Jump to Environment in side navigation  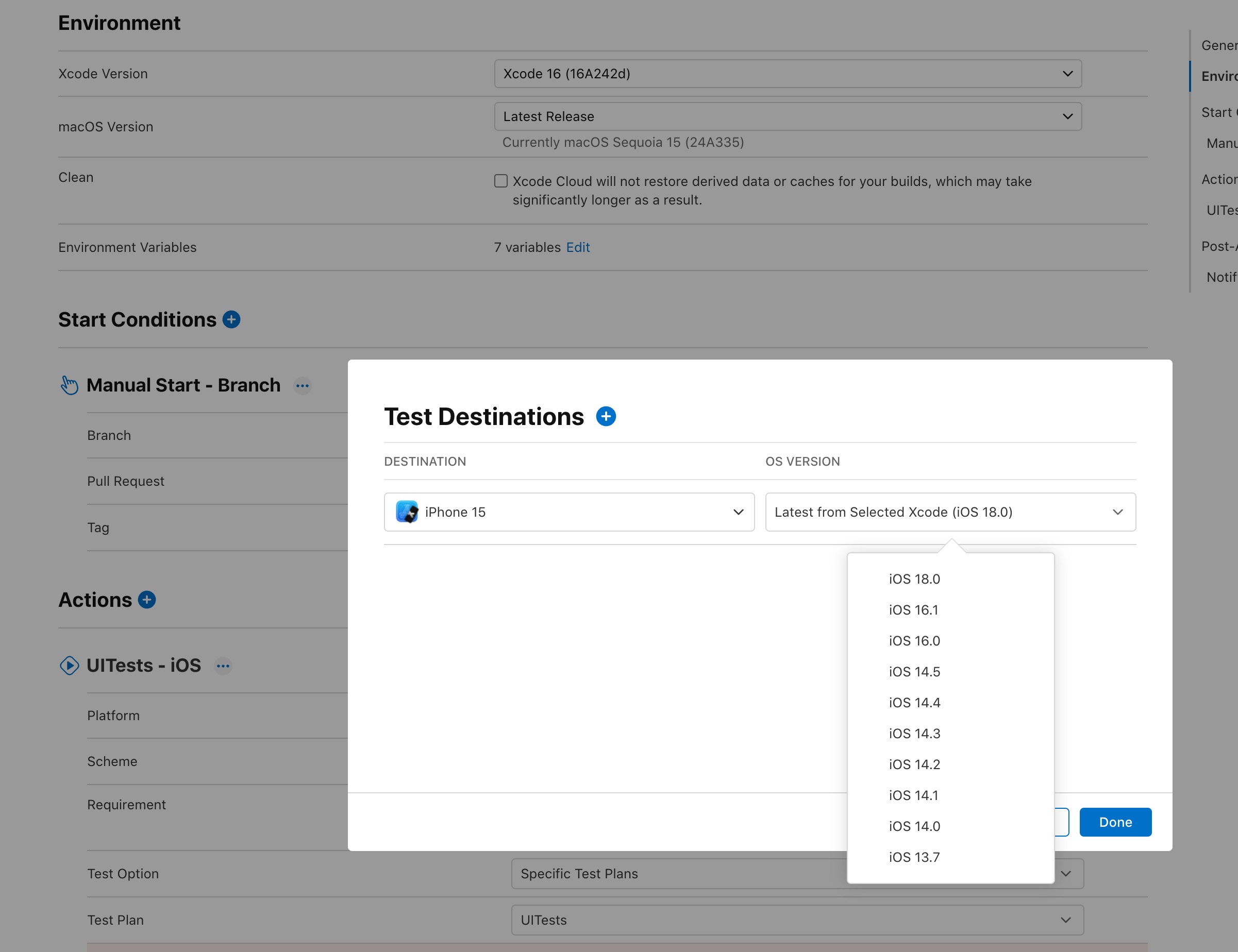click(1219, 76)
